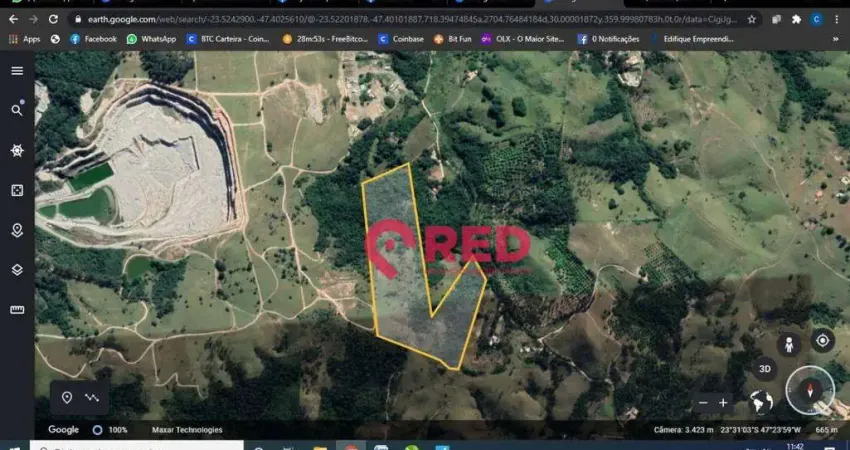850x450 pixels.
Task: Expand hidden bookmarks chevron
Action: tap(835, 39)
